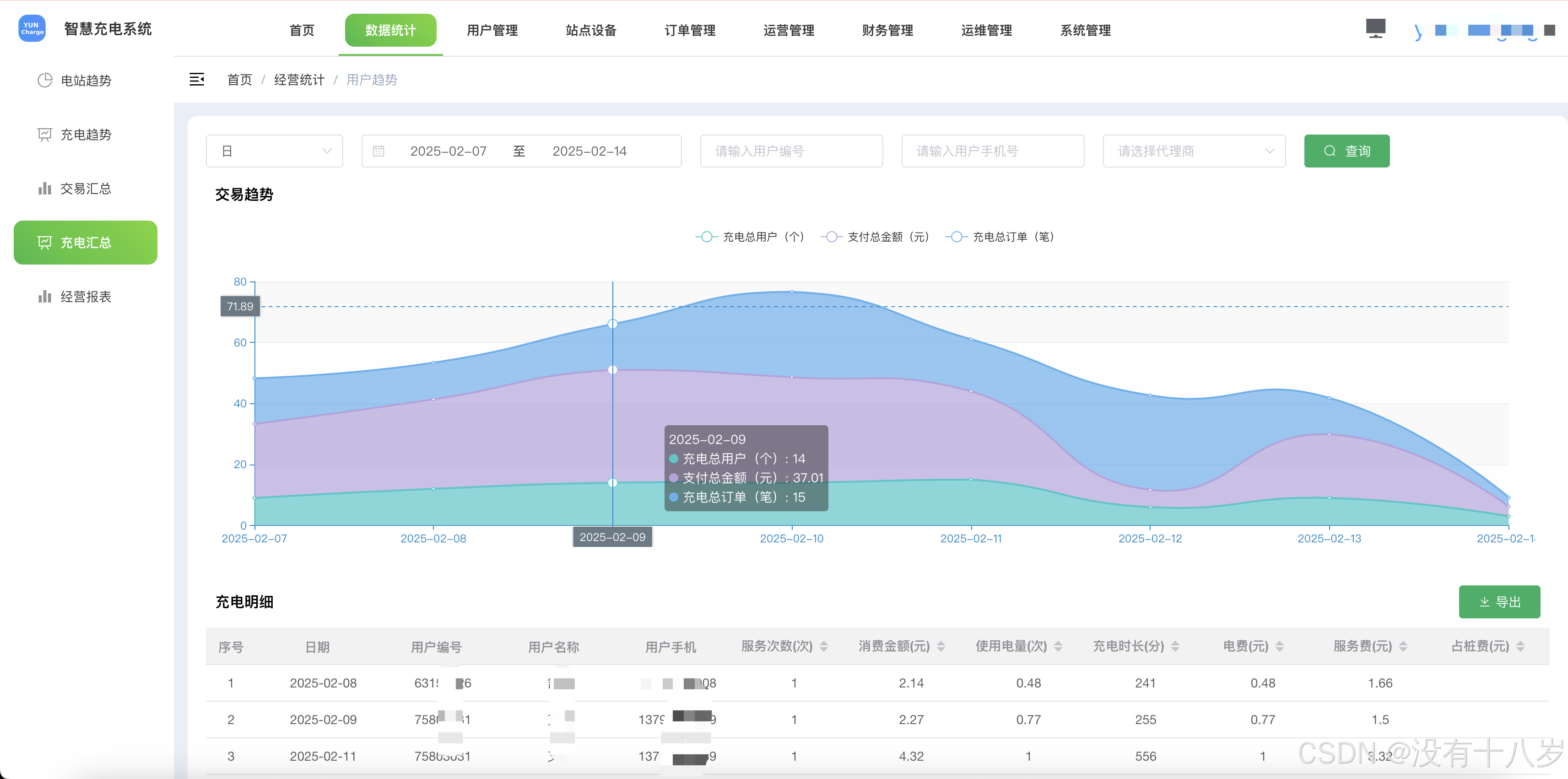Open the 日 time granularity dropdown
The height and width of the screenshot is (779, 1568).
point(275,151)
